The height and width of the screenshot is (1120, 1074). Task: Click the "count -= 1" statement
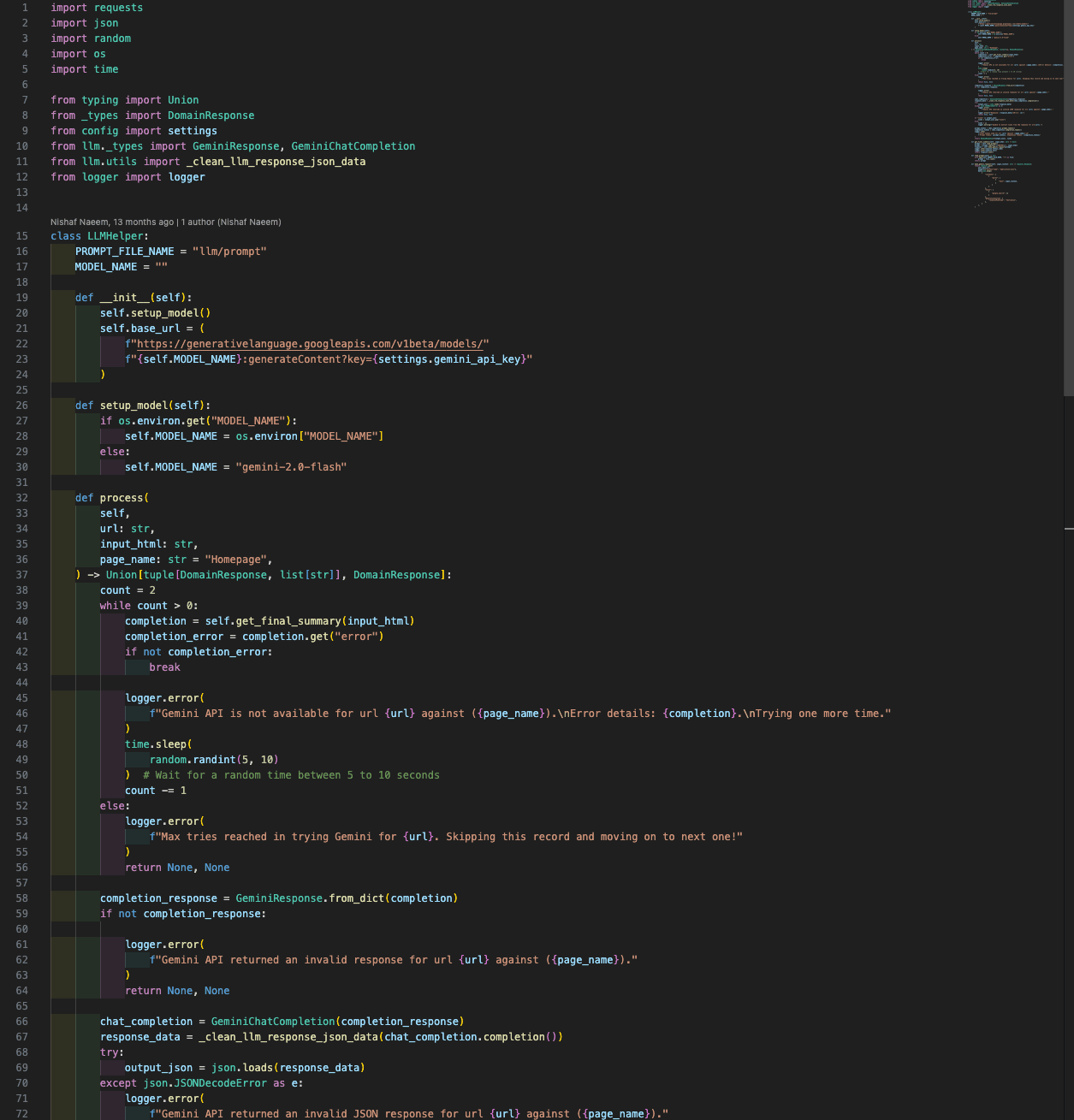coord(156,791)
